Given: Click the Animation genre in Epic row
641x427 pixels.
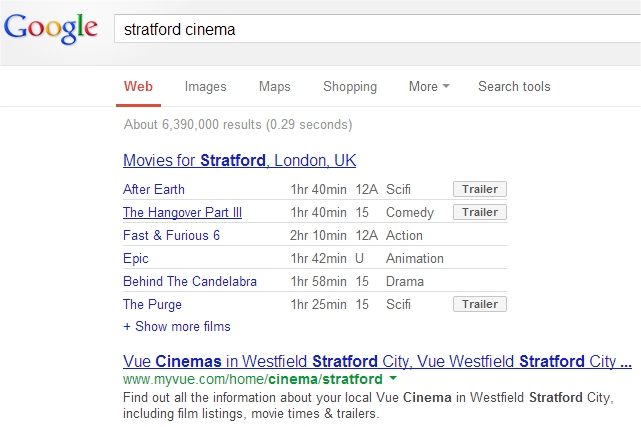Looking at the screenshot, I should coord(415,259).
